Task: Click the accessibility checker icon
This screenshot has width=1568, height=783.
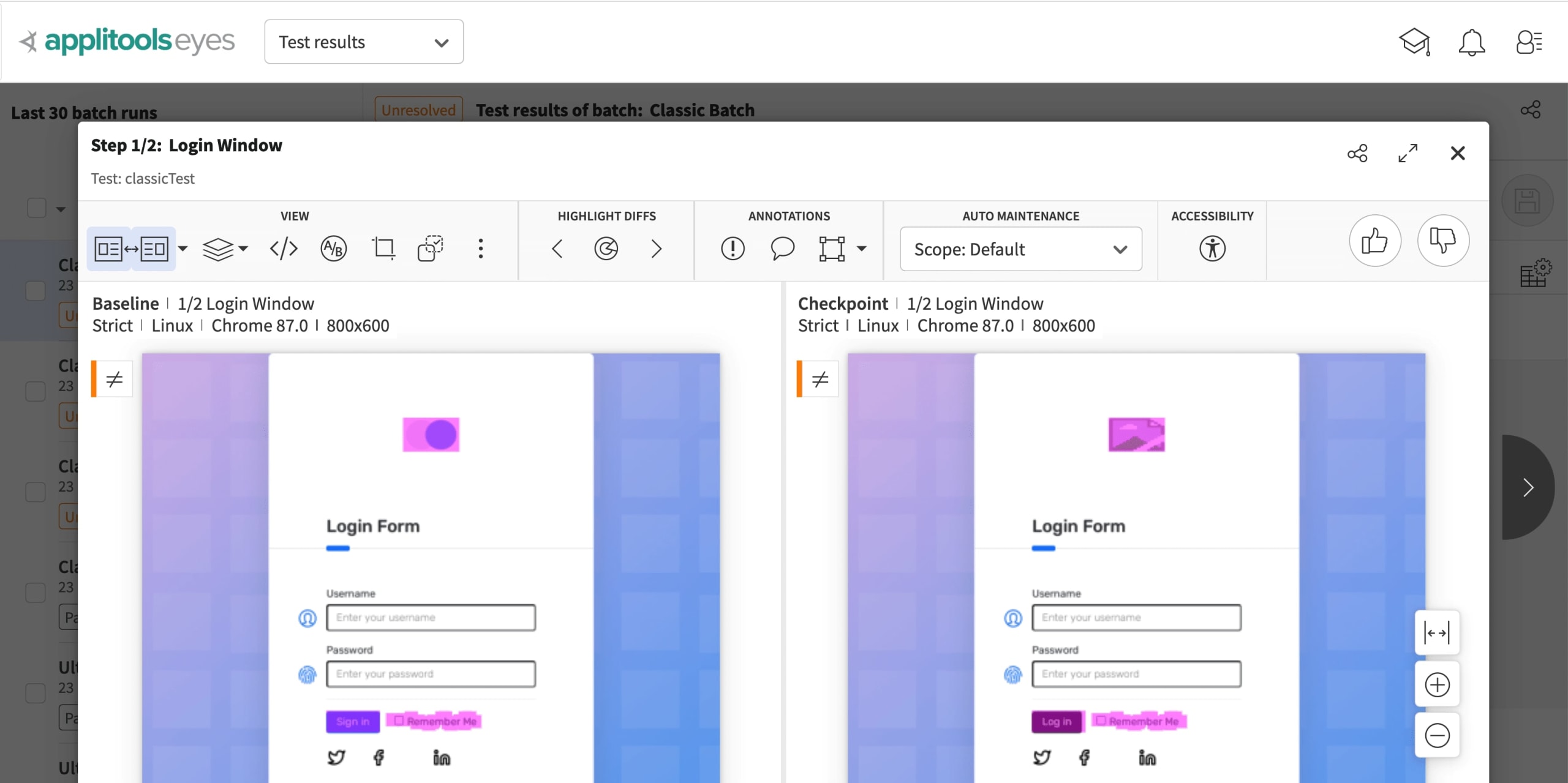Action: pos(1212,249)
